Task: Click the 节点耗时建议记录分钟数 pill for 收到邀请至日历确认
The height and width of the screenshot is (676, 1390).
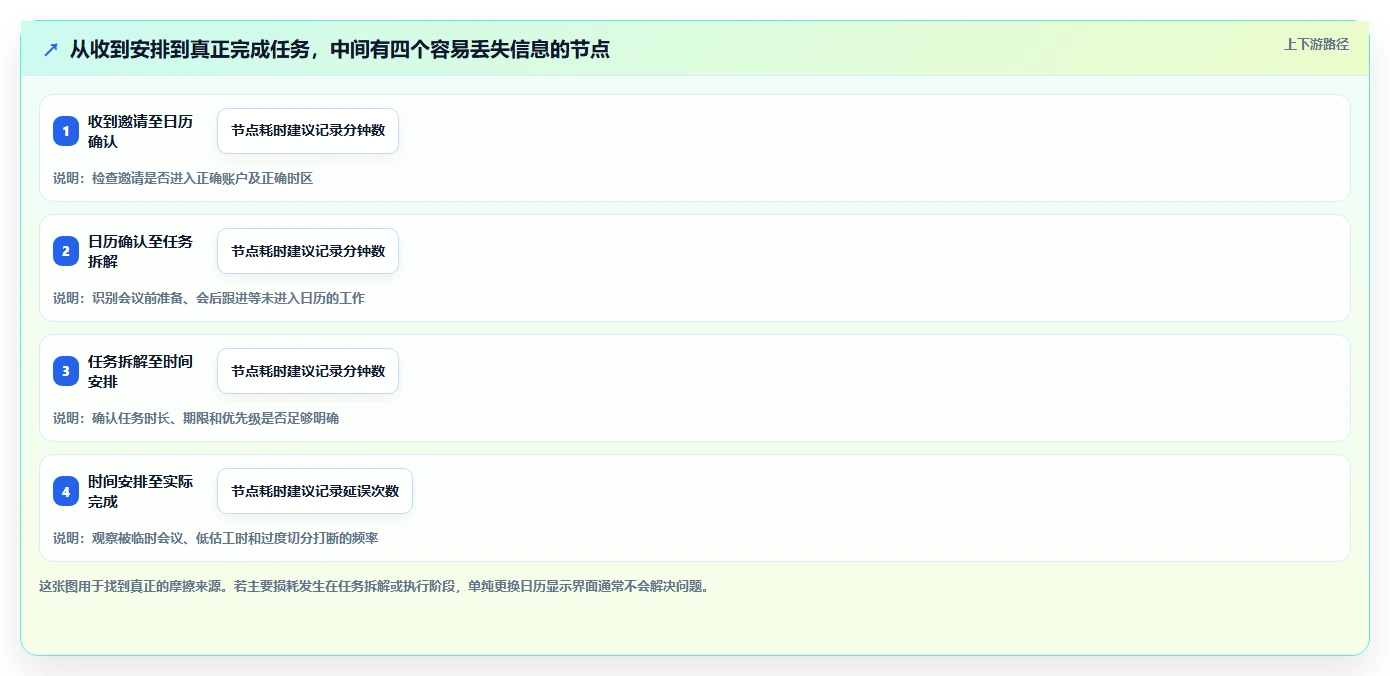Action: click(308, 131)
